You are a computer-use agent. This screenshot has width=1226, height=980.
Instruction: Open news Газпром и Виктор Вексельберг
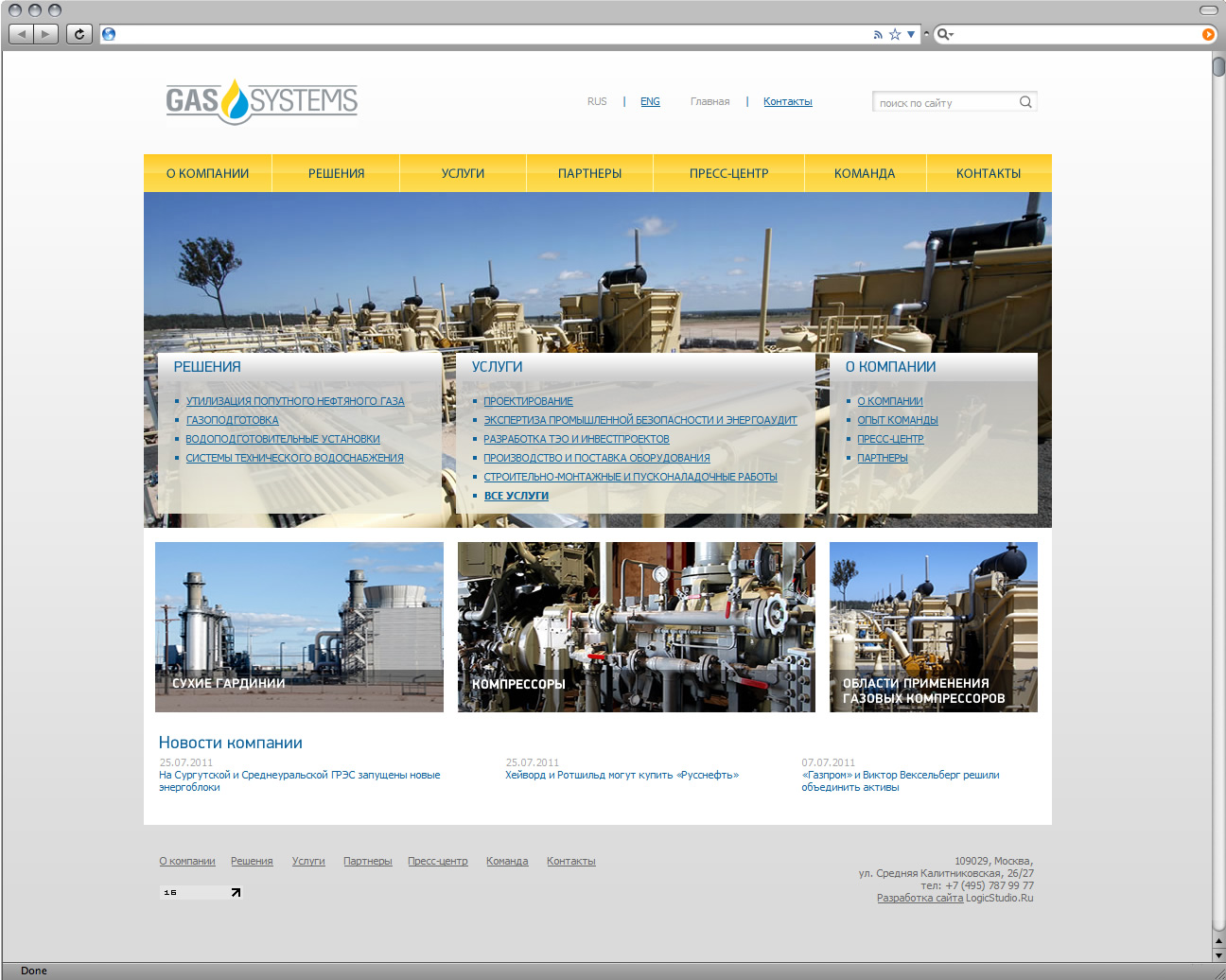click(x=901, y=781)
